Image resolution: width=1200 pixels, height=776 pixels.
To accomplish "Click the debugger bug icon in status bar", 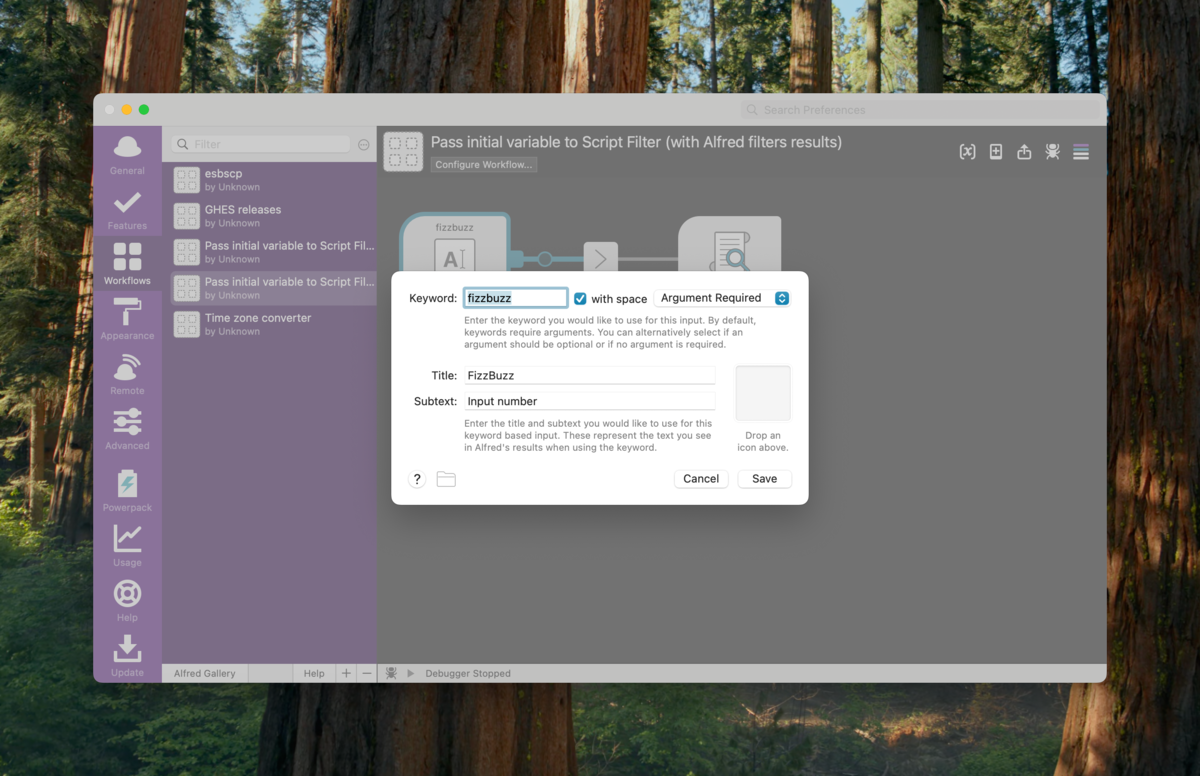I will [x=391, y=673].
